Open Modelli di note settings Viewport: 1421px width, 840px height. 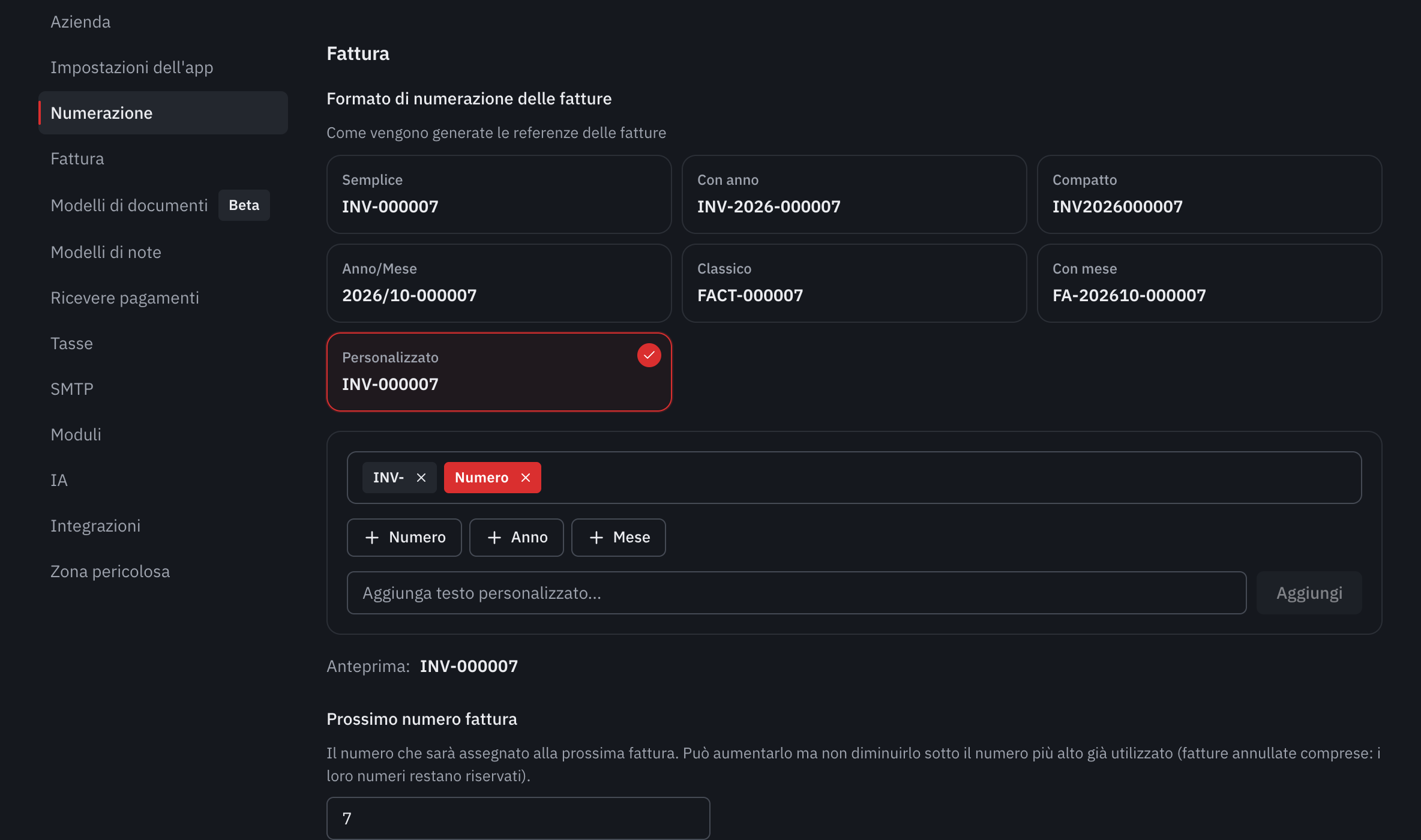coord(163,252)
